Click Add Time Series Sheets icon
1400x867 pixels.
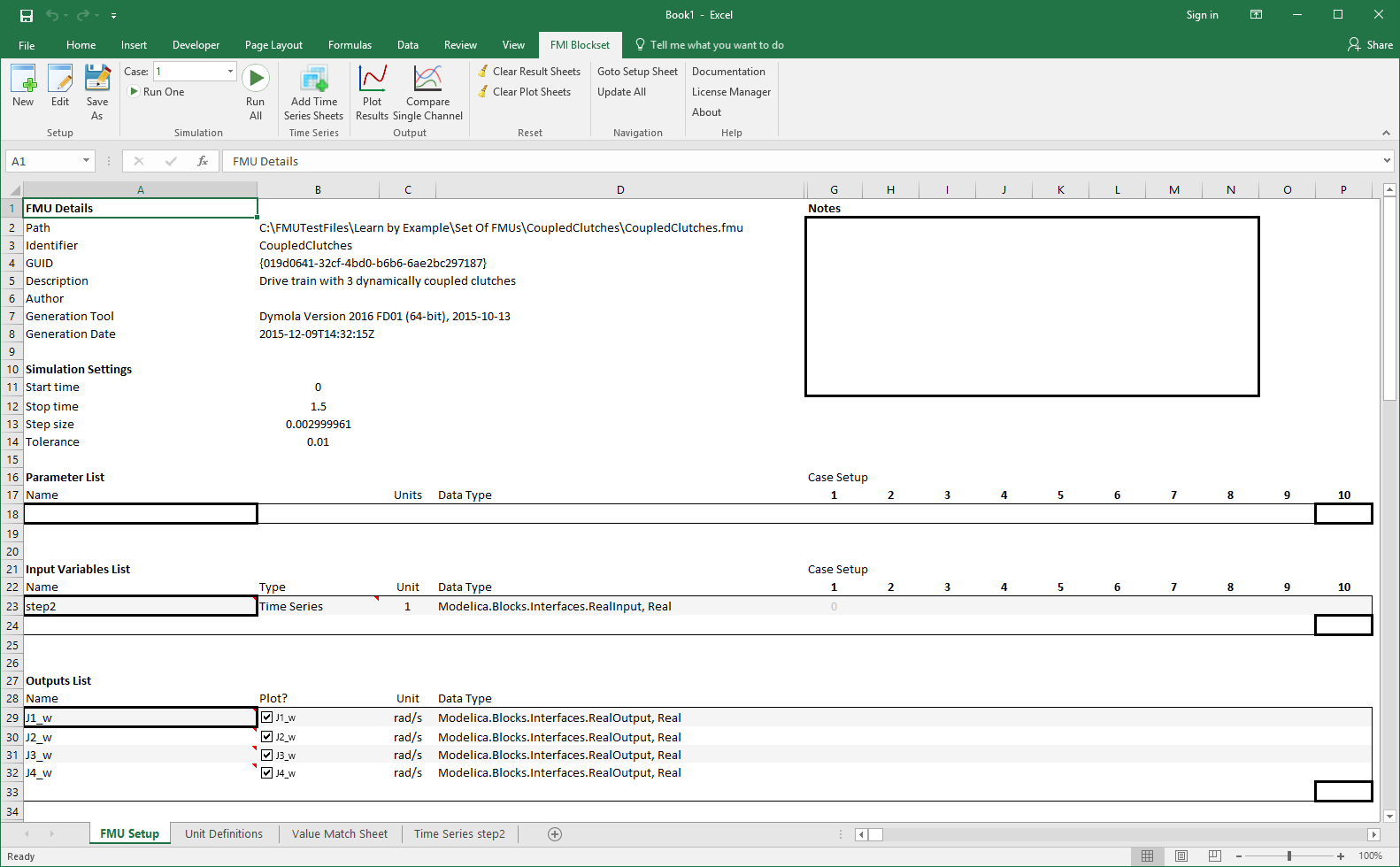313,79
